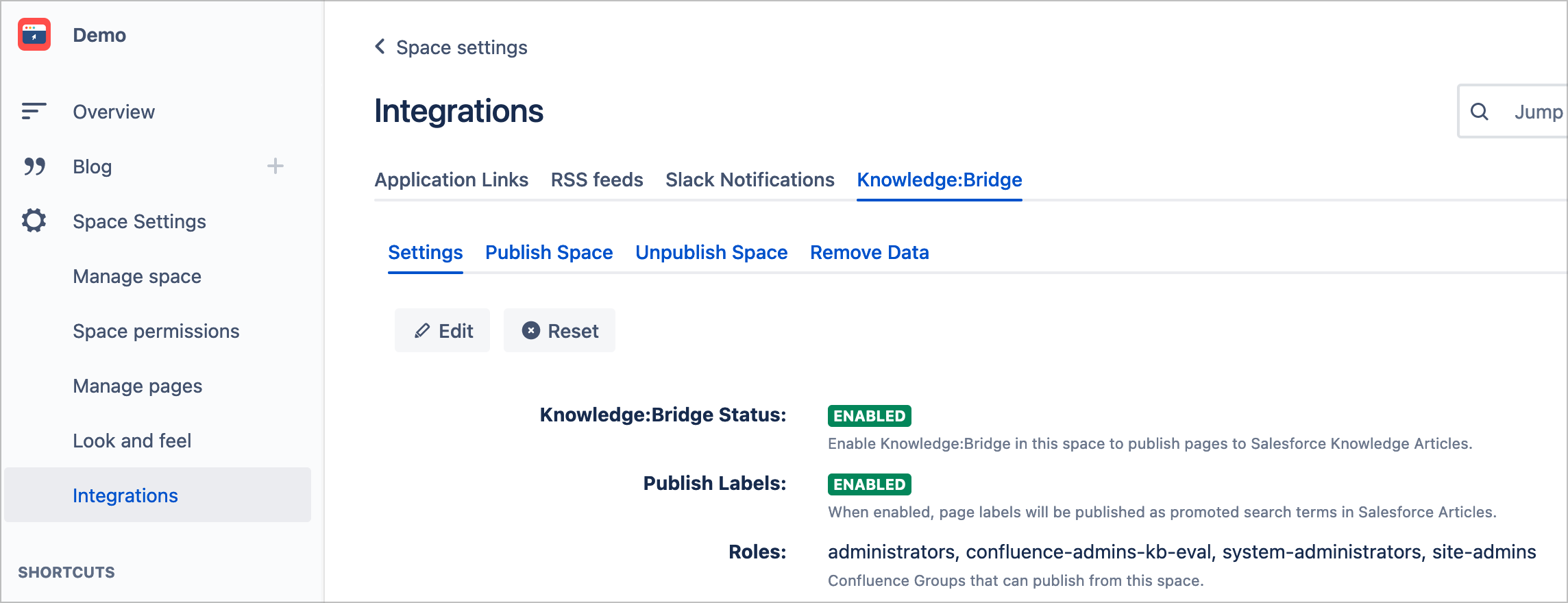
Task: Open Look and feel settings
Action: [x=132, y=441]
